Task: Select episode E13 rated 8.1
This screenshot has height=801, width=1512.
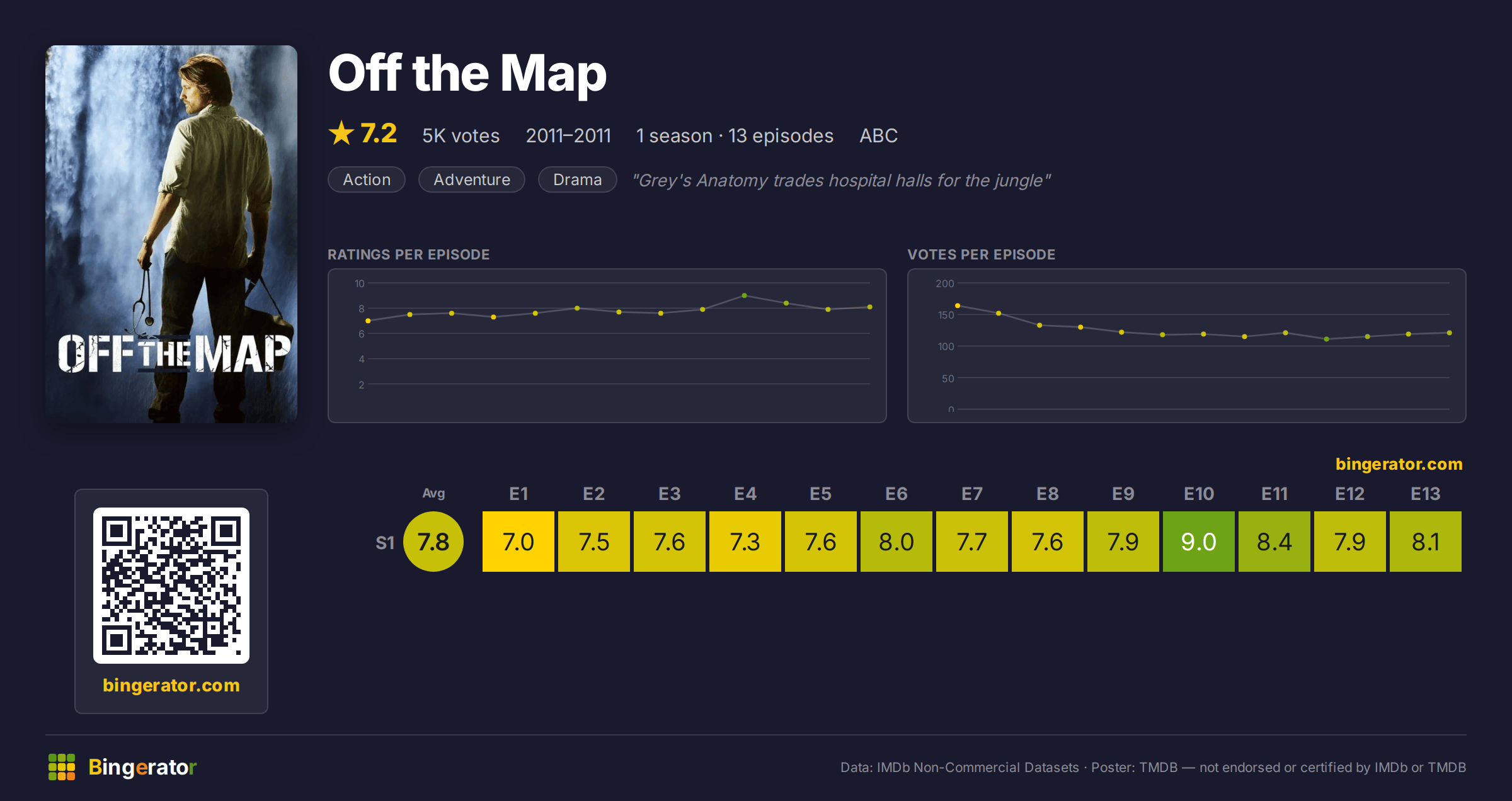Action: tap(1426, 542)
